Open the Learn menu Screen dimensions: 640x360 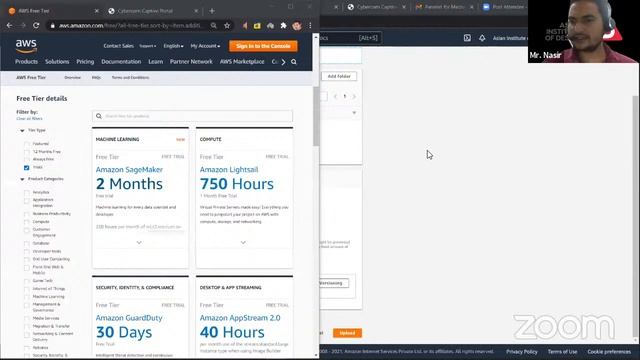(x=156, y=62)
